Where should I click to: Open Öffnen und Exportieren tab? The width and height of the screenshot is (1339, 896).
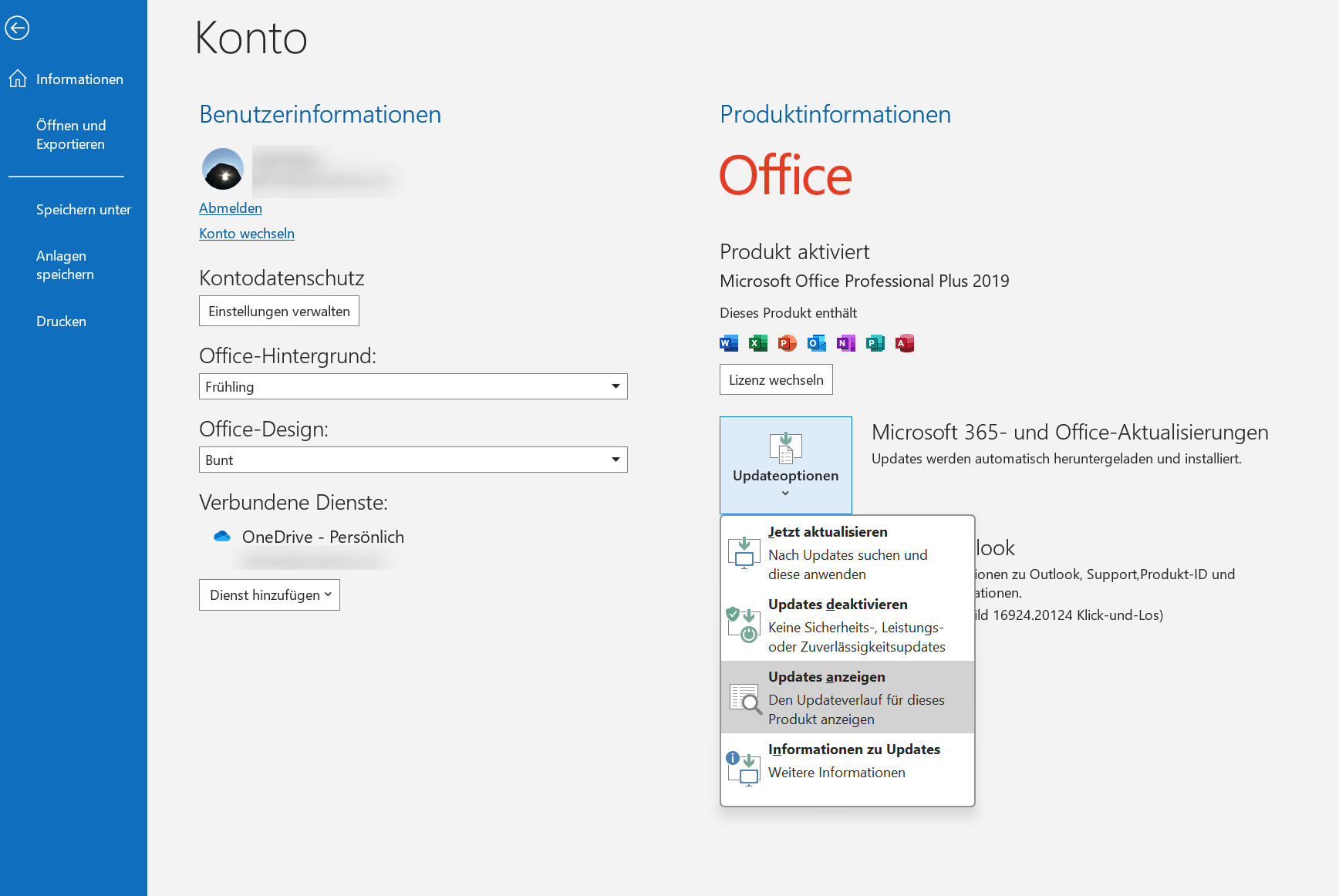point(71,135)
